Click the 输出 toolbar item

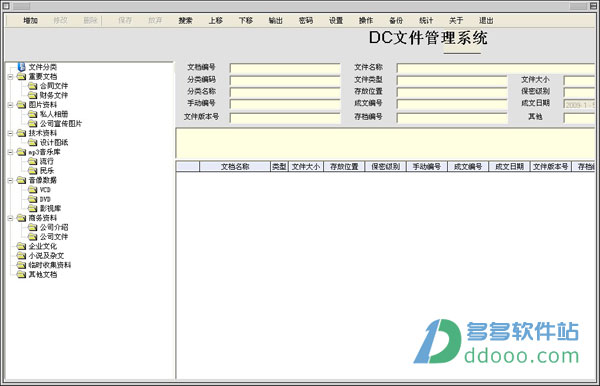point(276,21)
